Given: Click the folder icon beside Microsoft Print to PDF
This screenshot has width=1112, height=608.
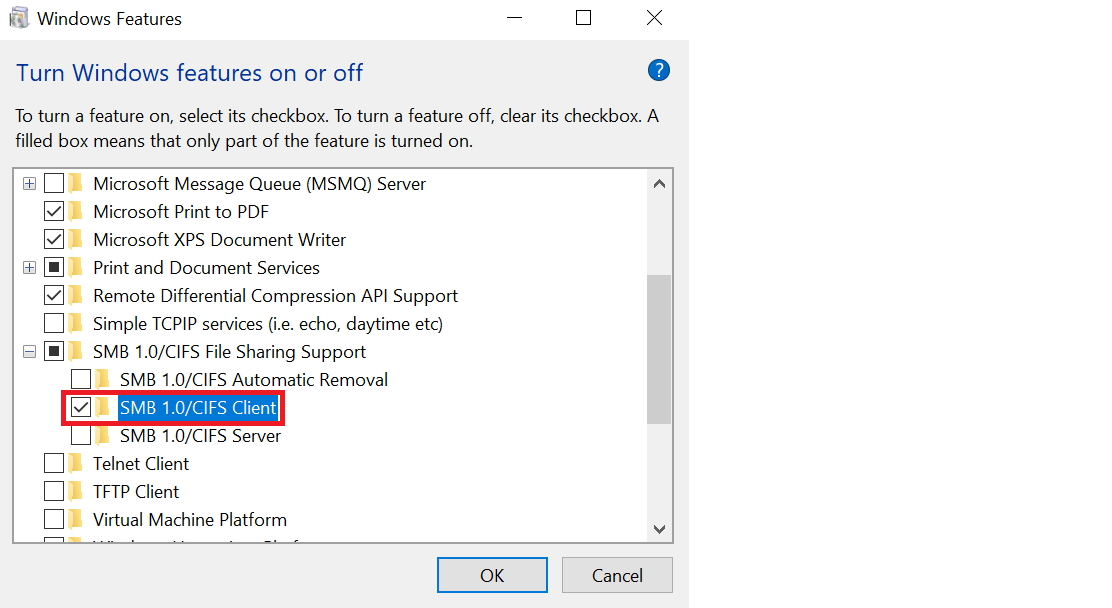Looking at the screenshot, I should tap(76, 211).
